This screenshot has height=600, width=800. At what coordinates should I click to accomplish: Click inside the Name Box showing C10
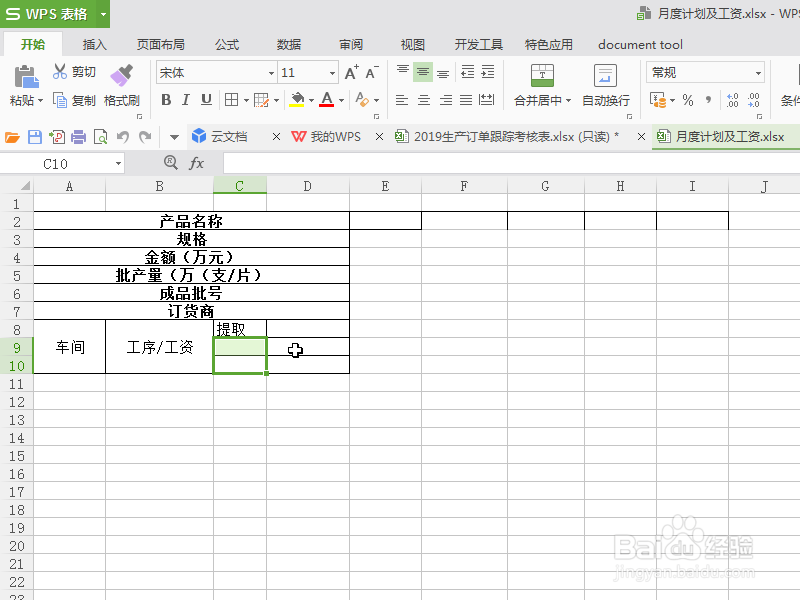pos(55,162)
